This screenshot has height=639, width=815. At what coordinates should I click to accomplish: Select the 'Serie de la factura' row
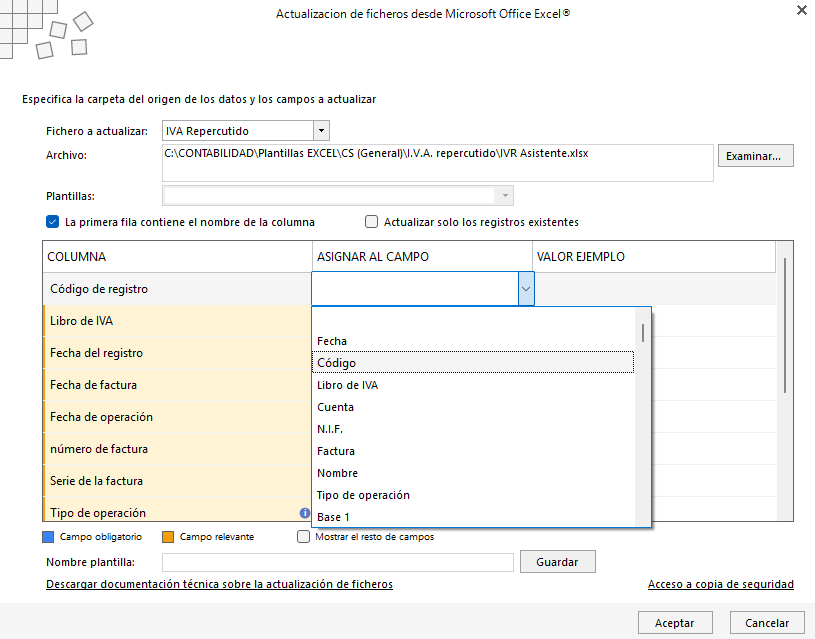177,481
